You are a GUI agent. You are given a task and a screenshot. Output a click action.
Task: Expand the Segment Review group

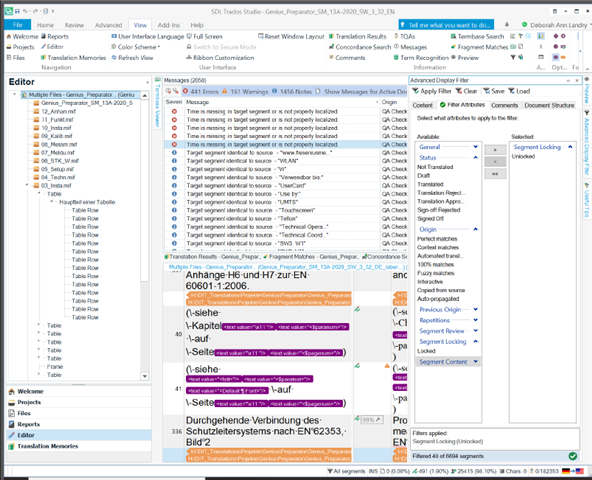click(476, 330)
